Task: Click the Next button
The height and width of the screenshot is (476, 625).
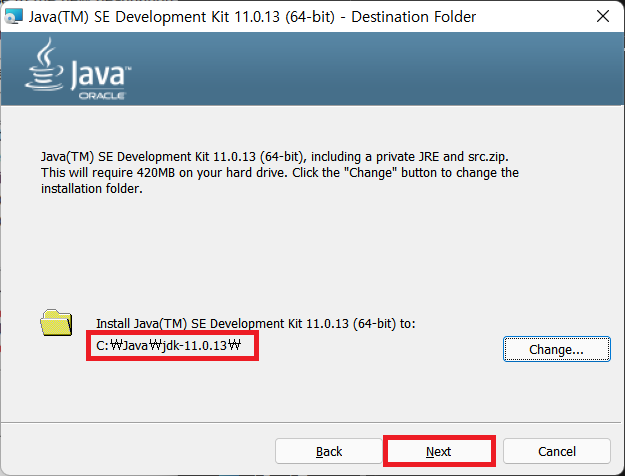Action: point(439,451)
